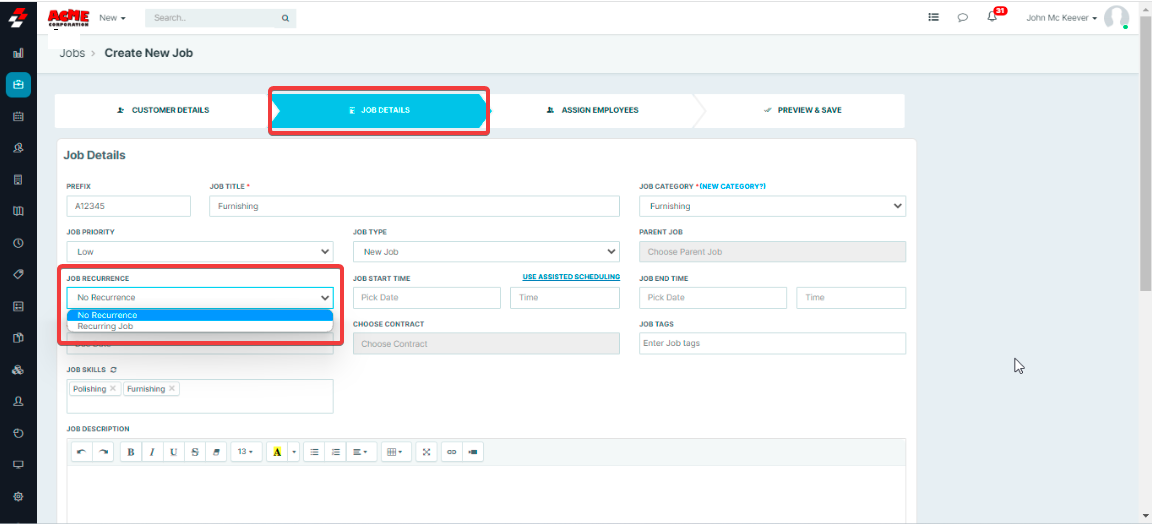Screen dimensions: 1152x524
Task: Click the Prefix field
Action: (129, 207)
